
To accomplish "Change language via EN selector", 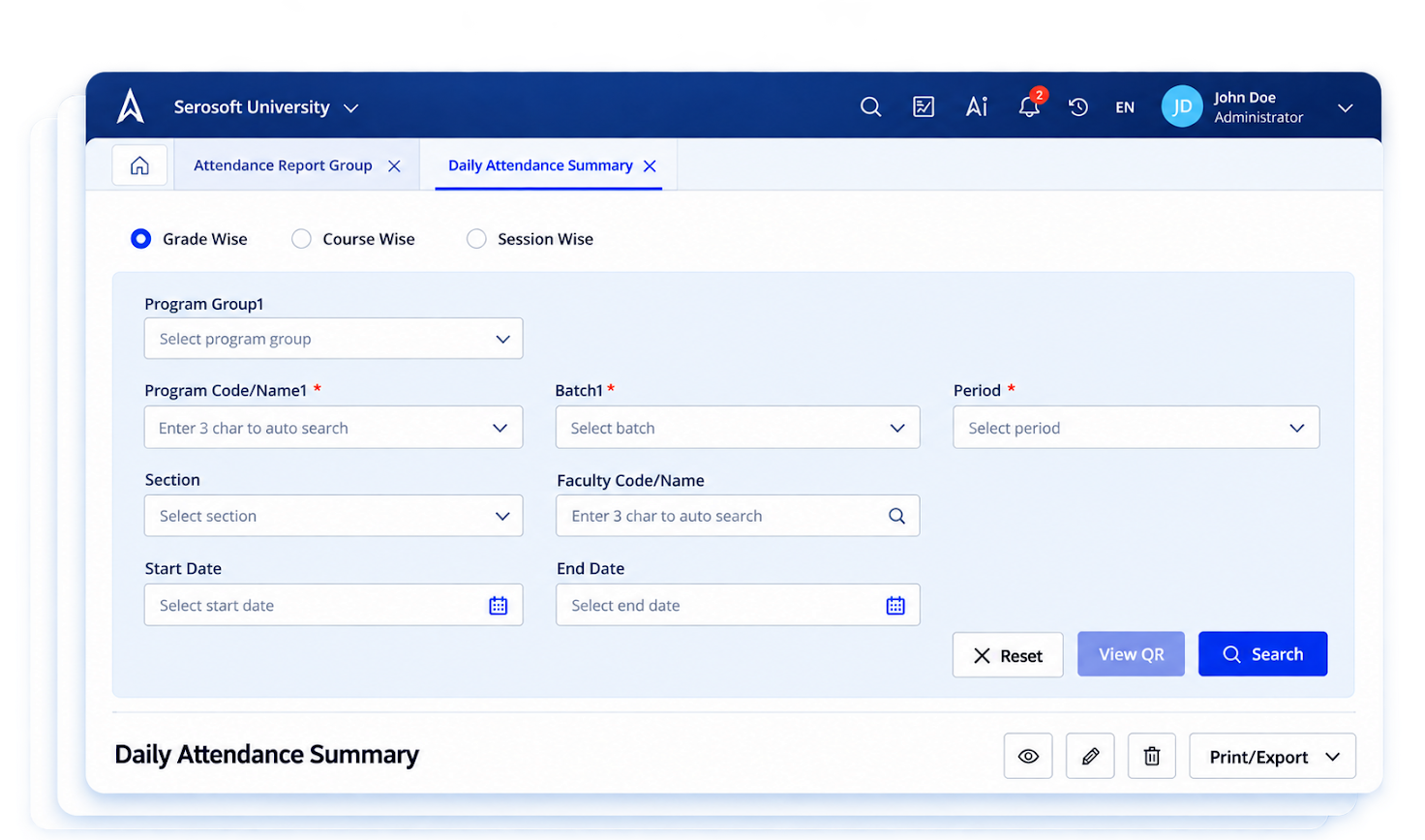I will tap(1125, 107).
